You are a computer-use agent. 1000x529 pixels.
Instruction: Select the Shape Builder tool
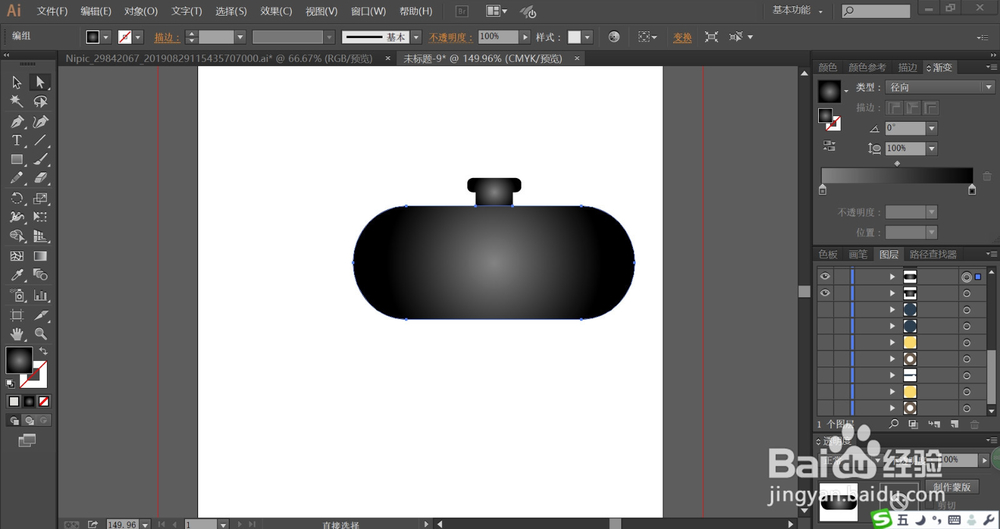17,237
